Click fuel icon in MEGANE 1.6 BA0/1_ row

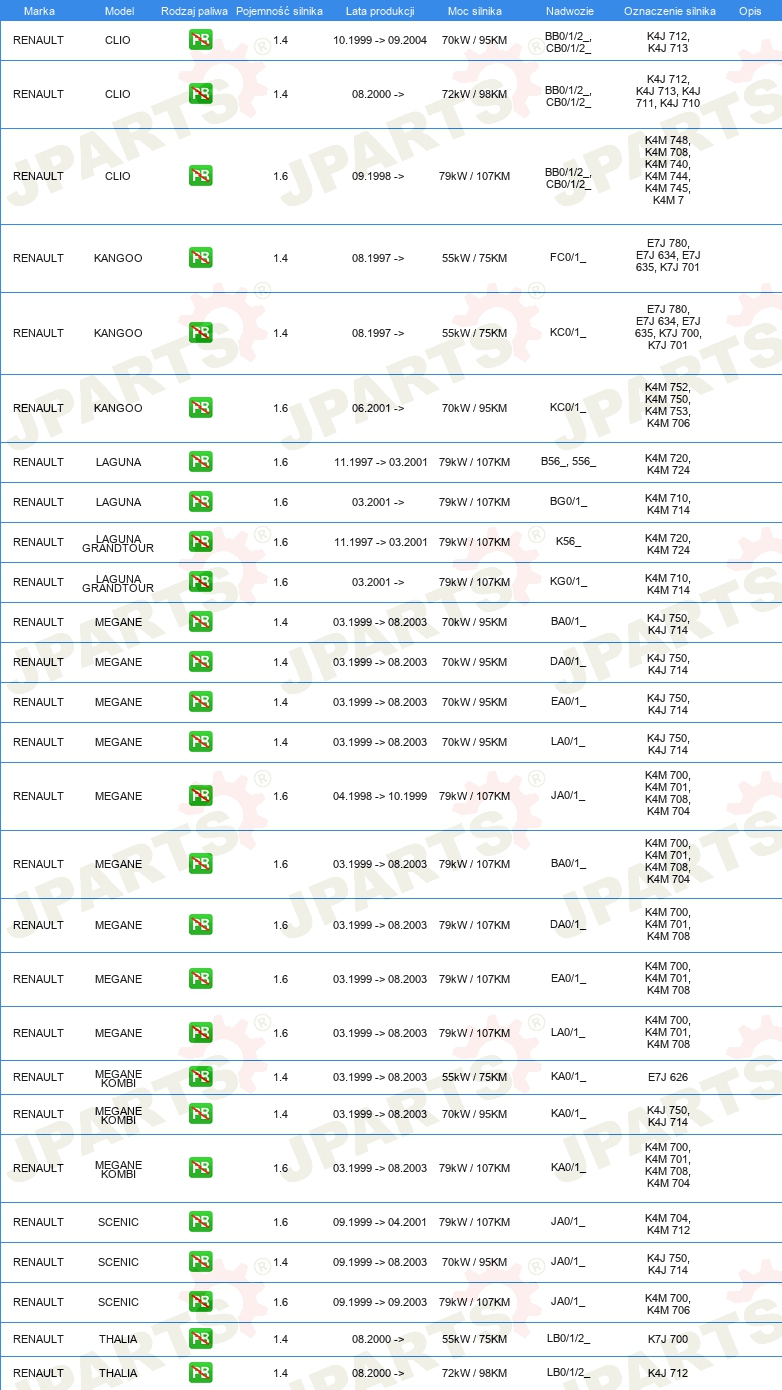200,864
